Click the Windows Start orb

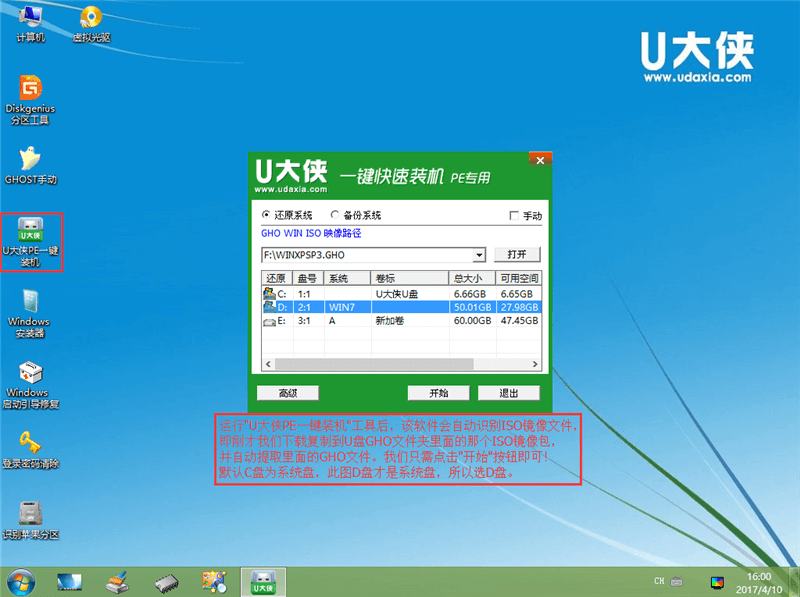20,582
